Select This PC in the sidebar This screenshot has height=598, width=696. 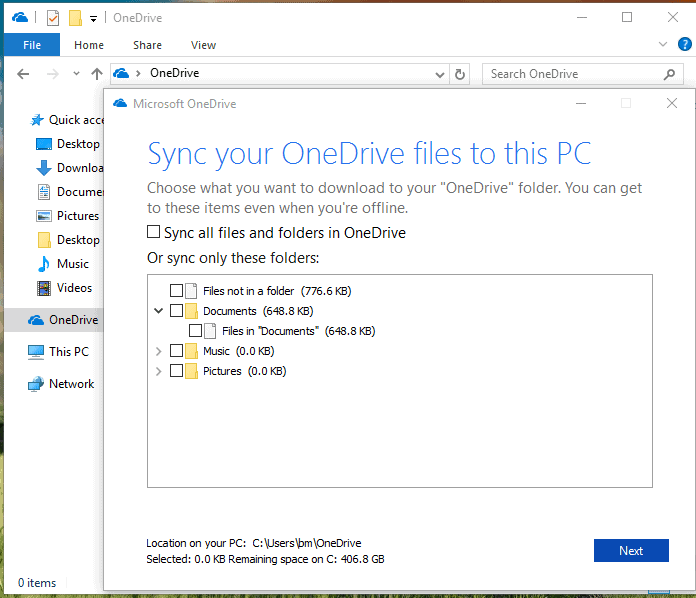[58, 352]
